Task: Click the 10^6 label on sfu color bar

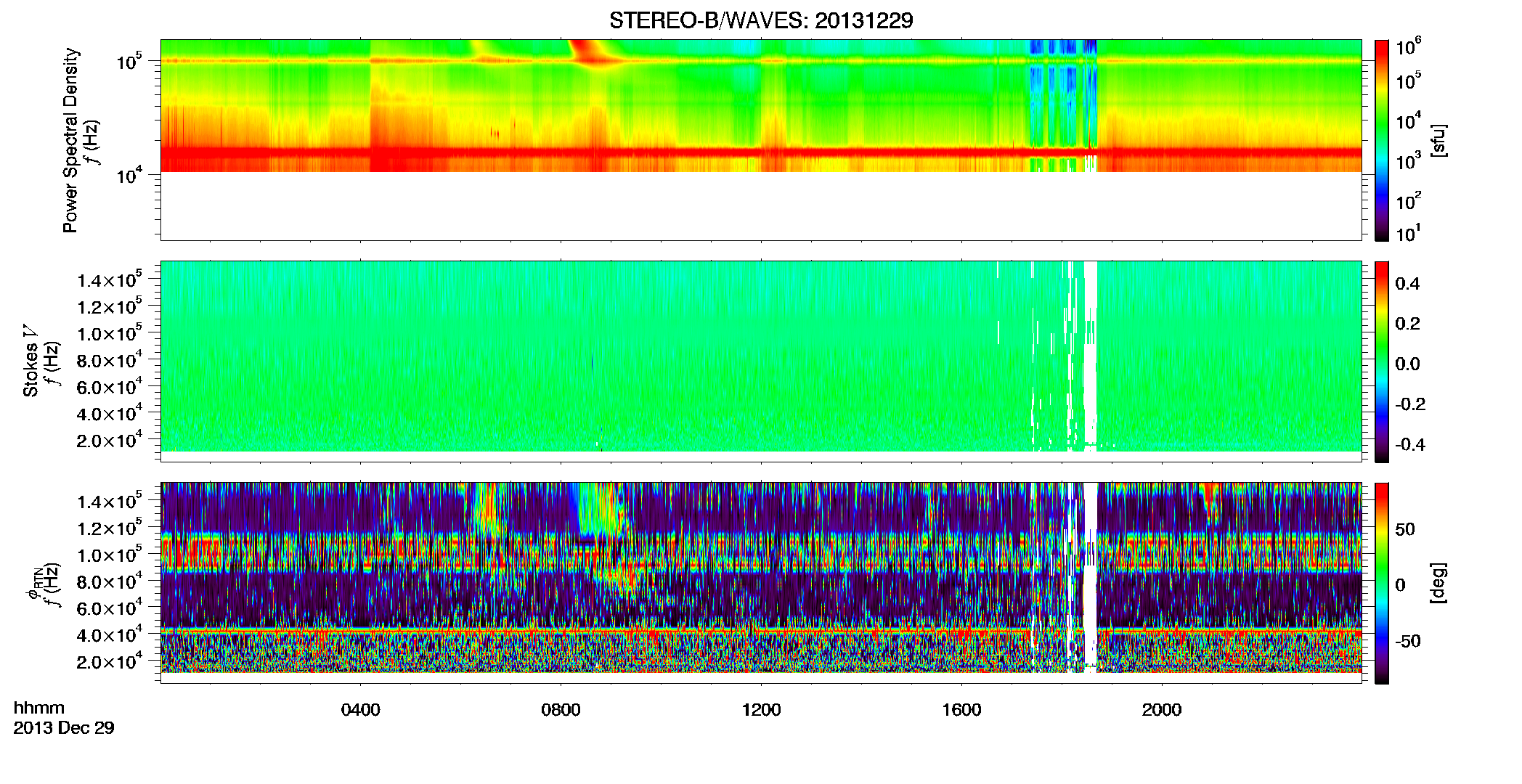Action: (1409, 48)
